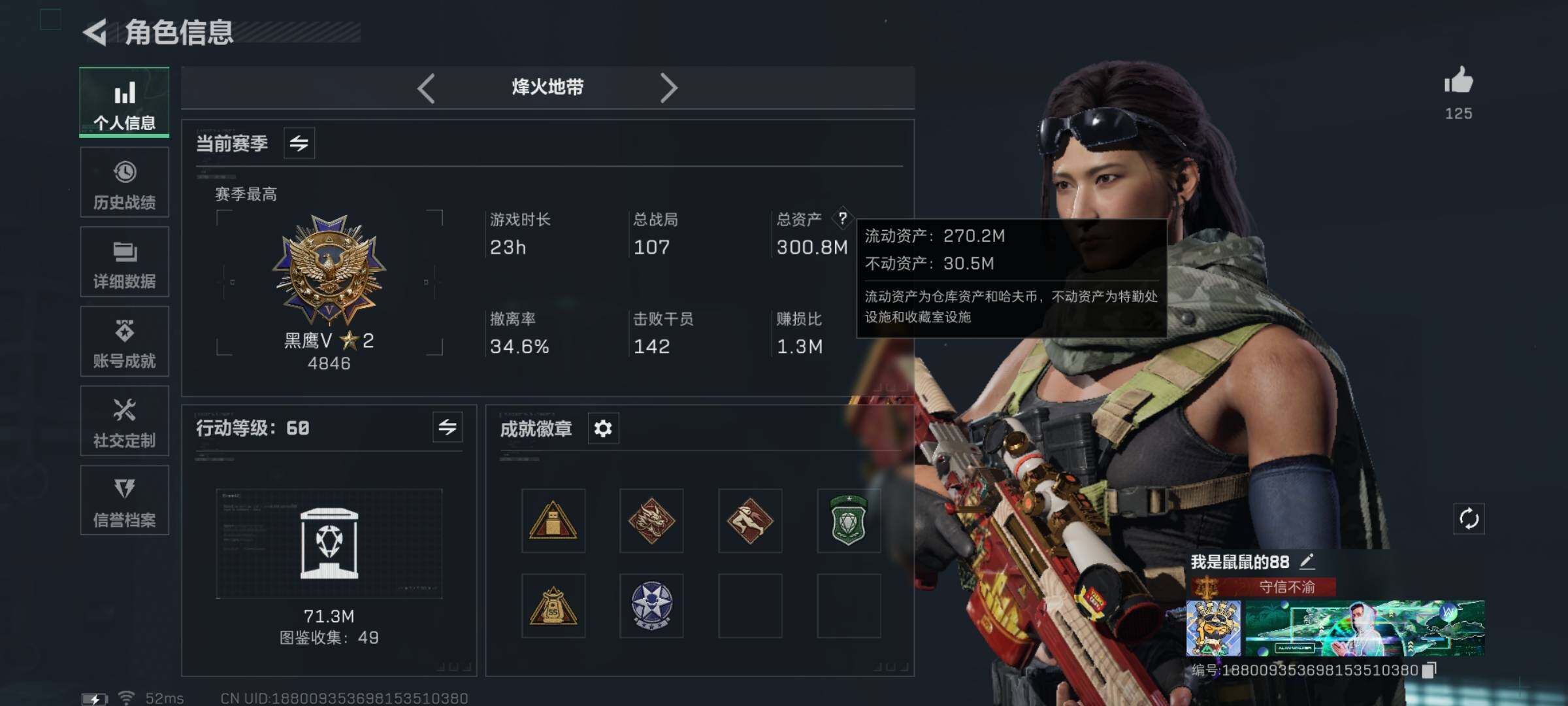Image resolution: width=1568 pixels, height=706 pixels.
Task: Click the rotate character refresh icon
Action: pyautogui.click(x=1469, y=519)
